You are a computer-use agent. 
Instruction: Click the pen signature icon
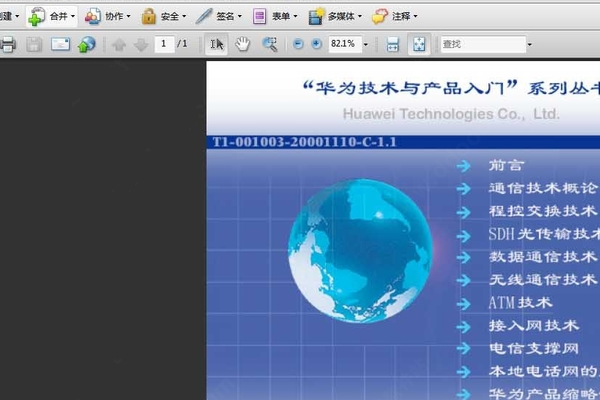point(204,16)
